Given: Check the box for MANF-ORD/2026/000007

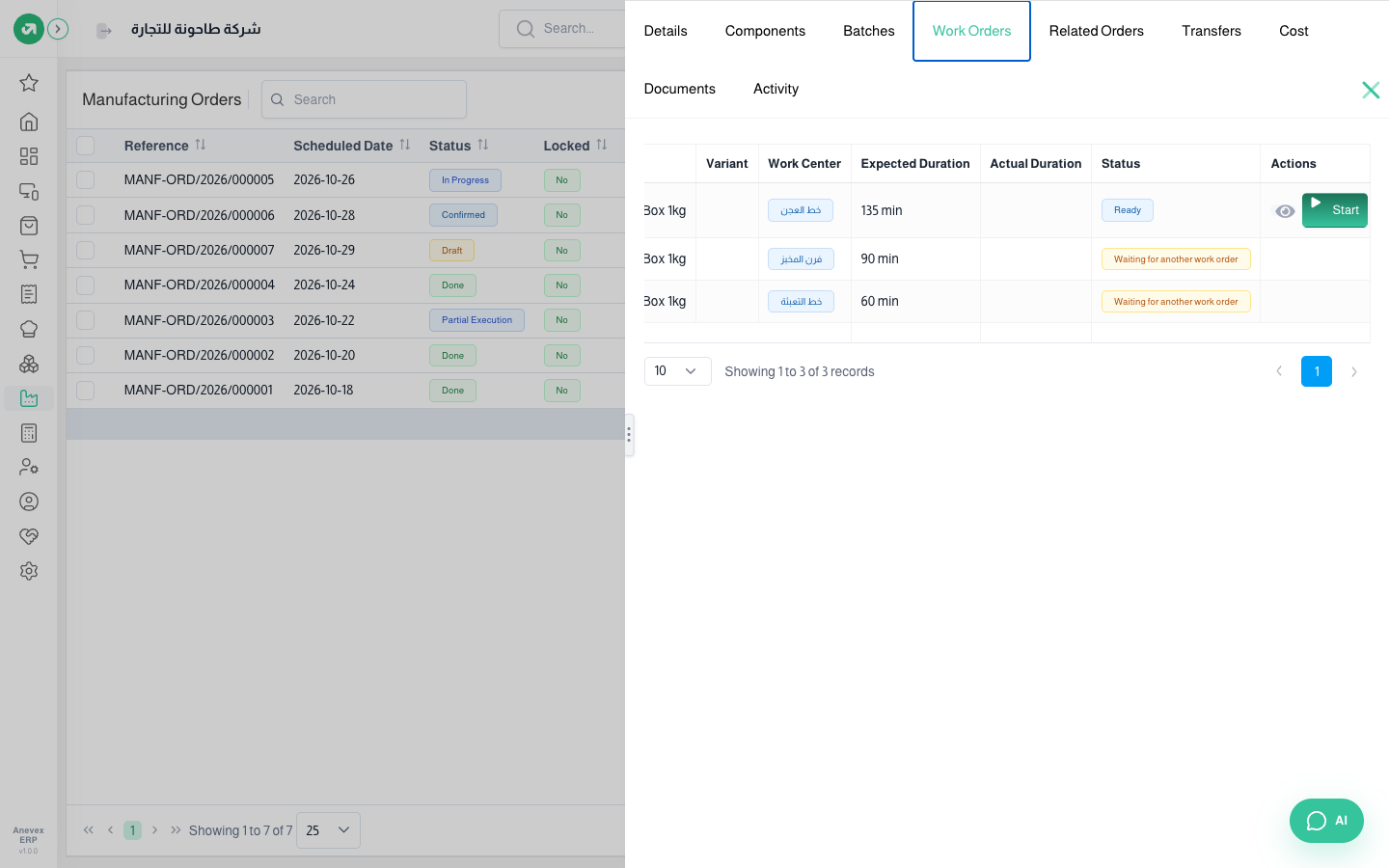Looking at the screenshot, I should pyautogui.click(x=86, y=251).
